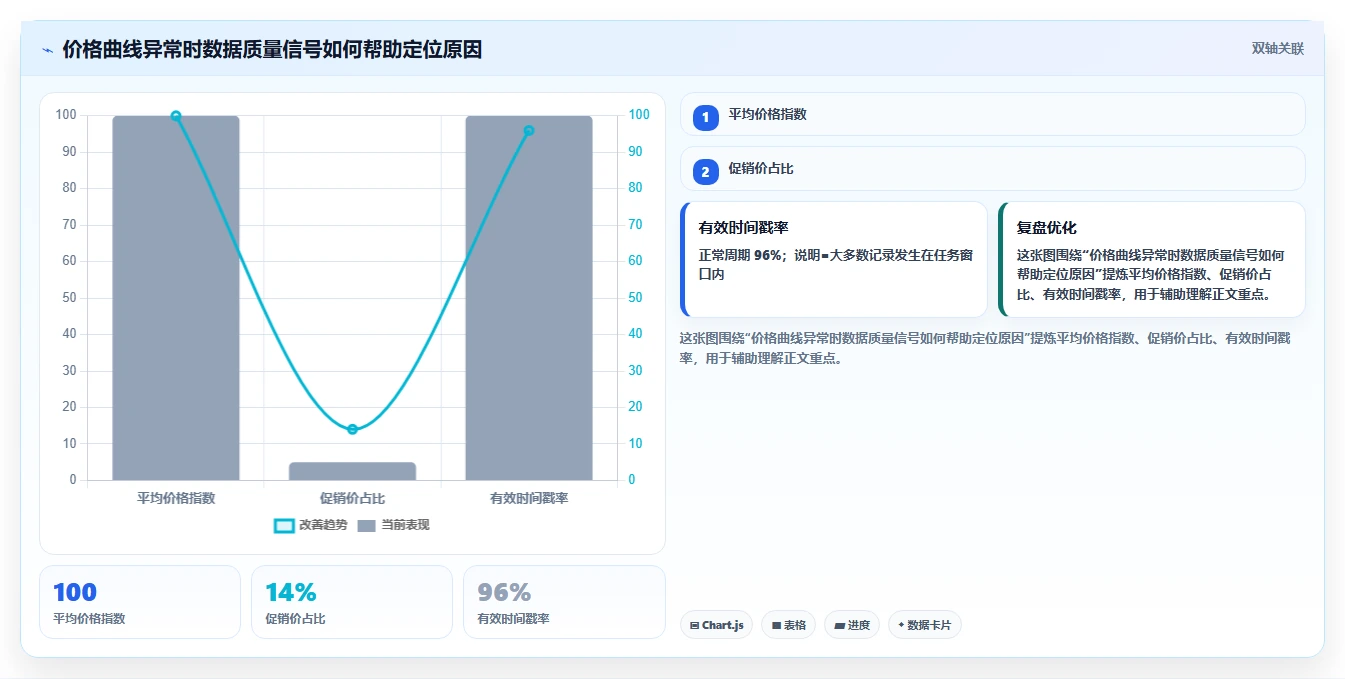Select the 96% 有效时间戳率 stat card
The image size is (1345, 679).
564,602
